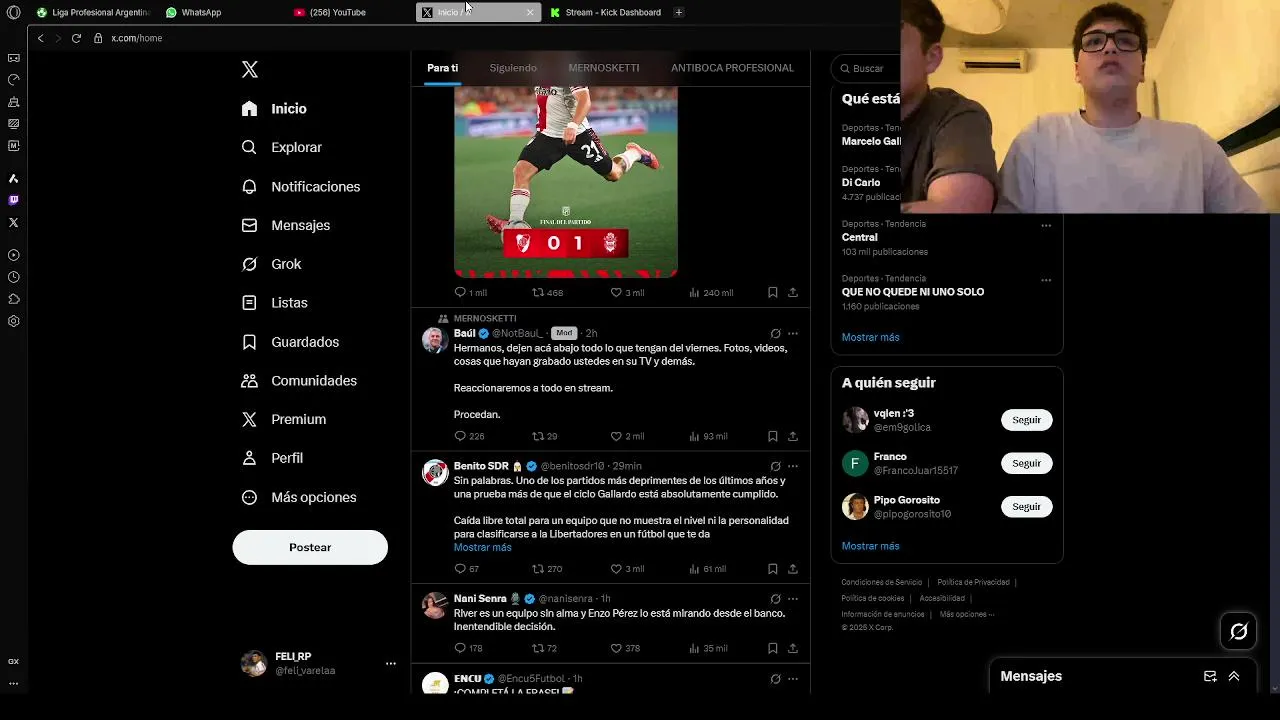This screenshot has height=720, width=1280.
Task: Open Inicio in the X sidebar
Action: [274, 108]
